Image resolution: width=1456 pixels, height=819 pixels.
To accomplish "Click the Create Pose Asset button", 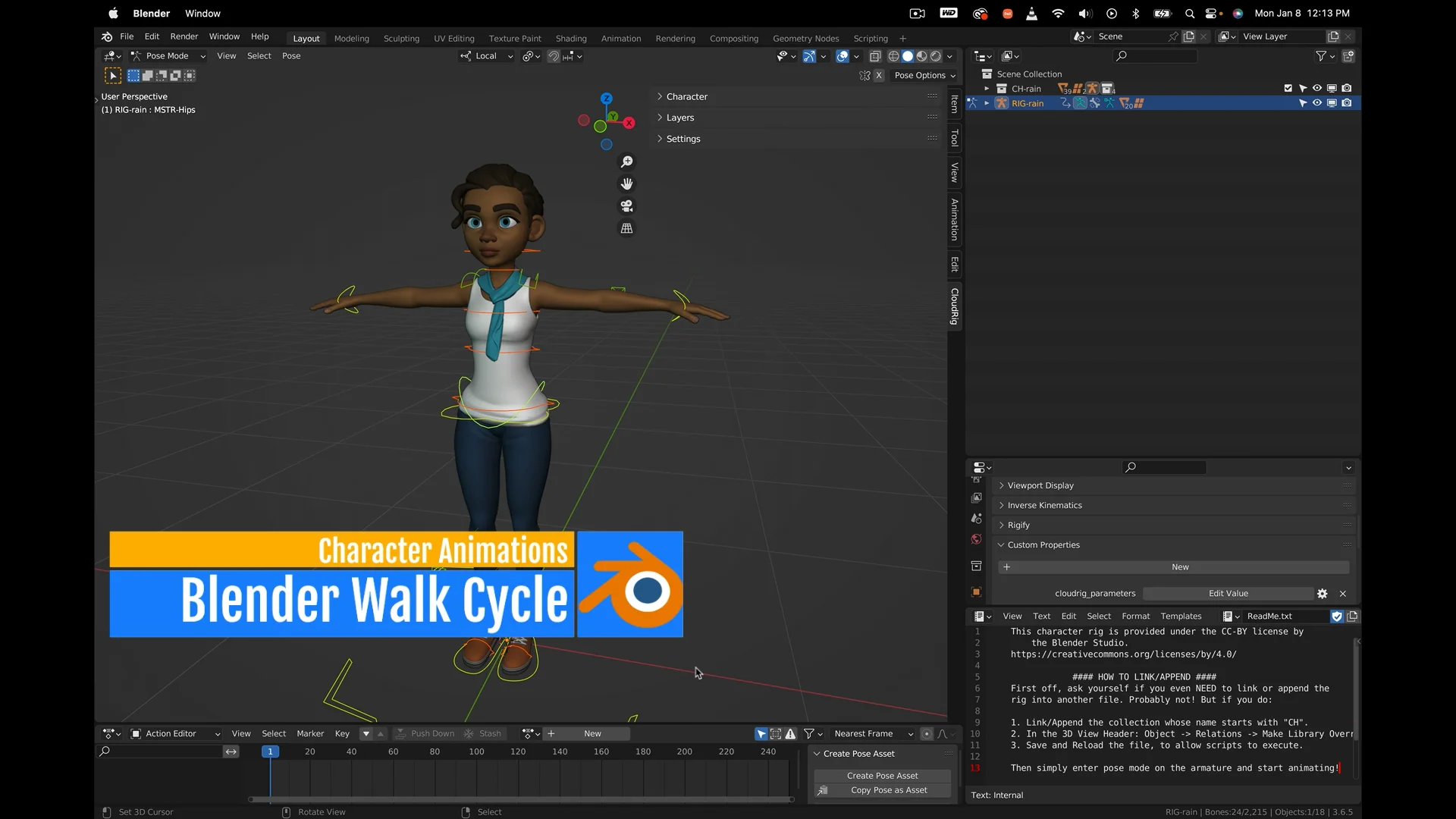I will (x=882, y=776).
